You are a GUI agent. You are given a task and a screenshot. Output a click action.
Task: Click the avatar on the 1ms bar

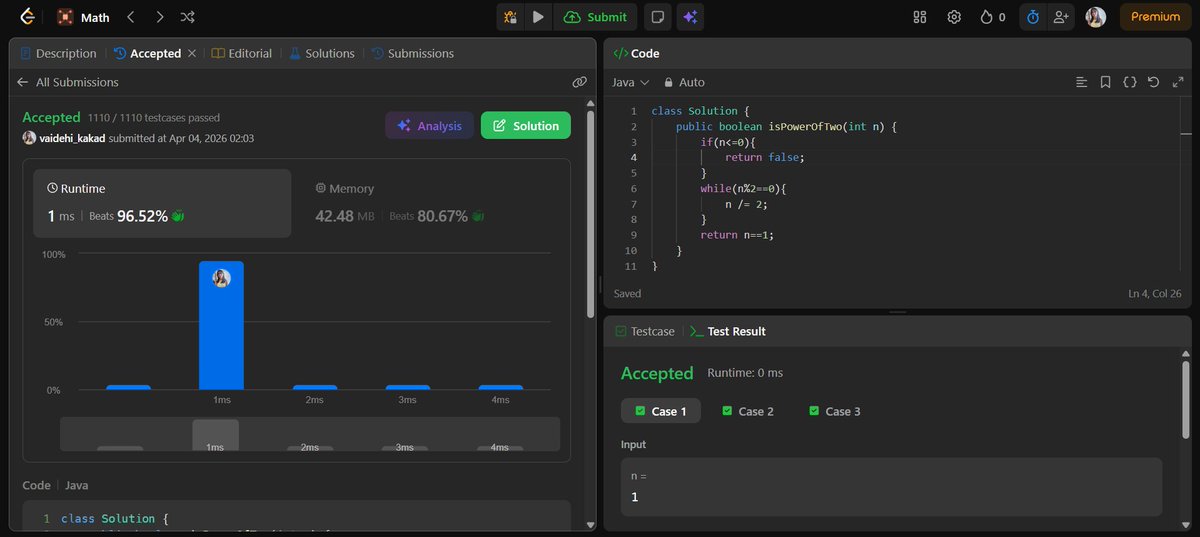coord(221,278)
